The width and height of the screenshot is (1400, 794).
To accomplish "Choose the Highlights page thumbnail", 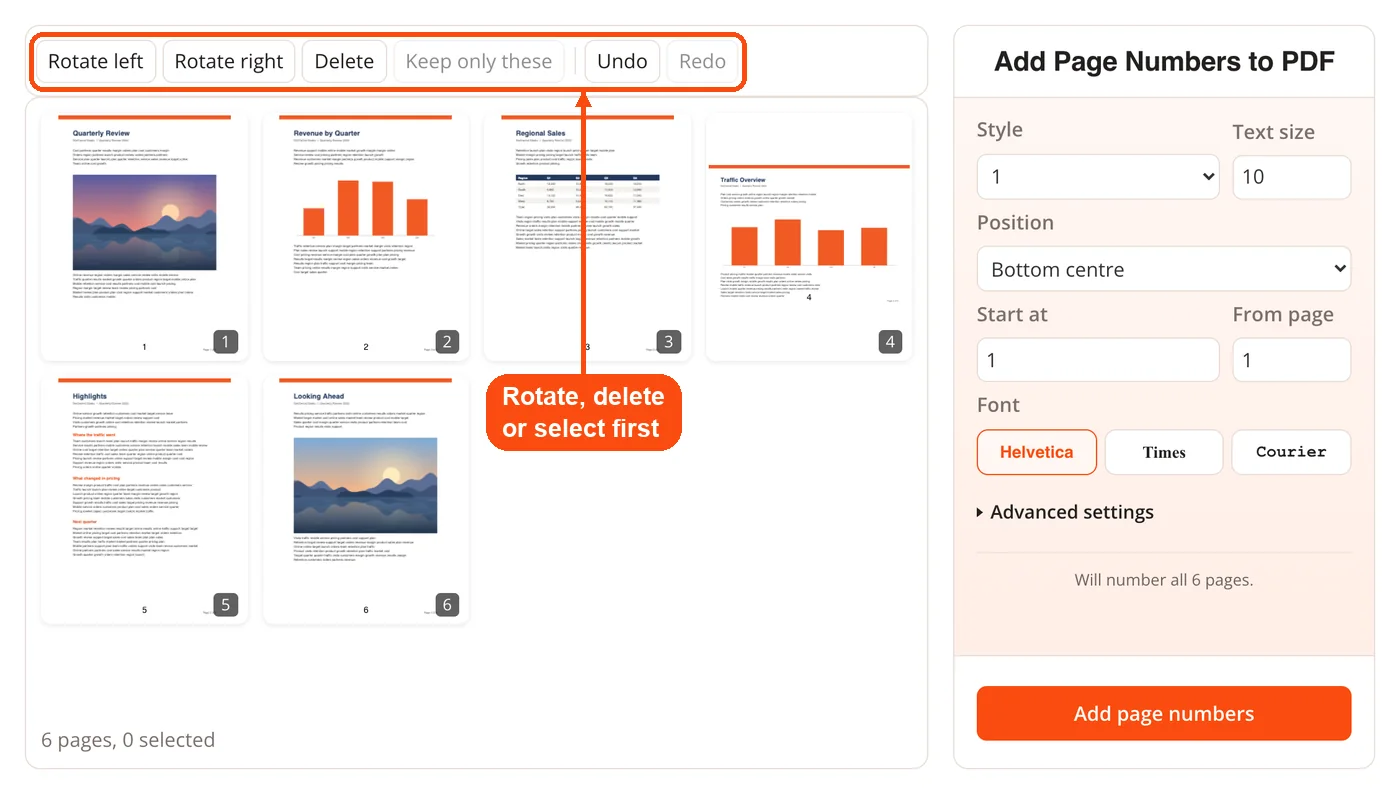I will coord(144,499).
